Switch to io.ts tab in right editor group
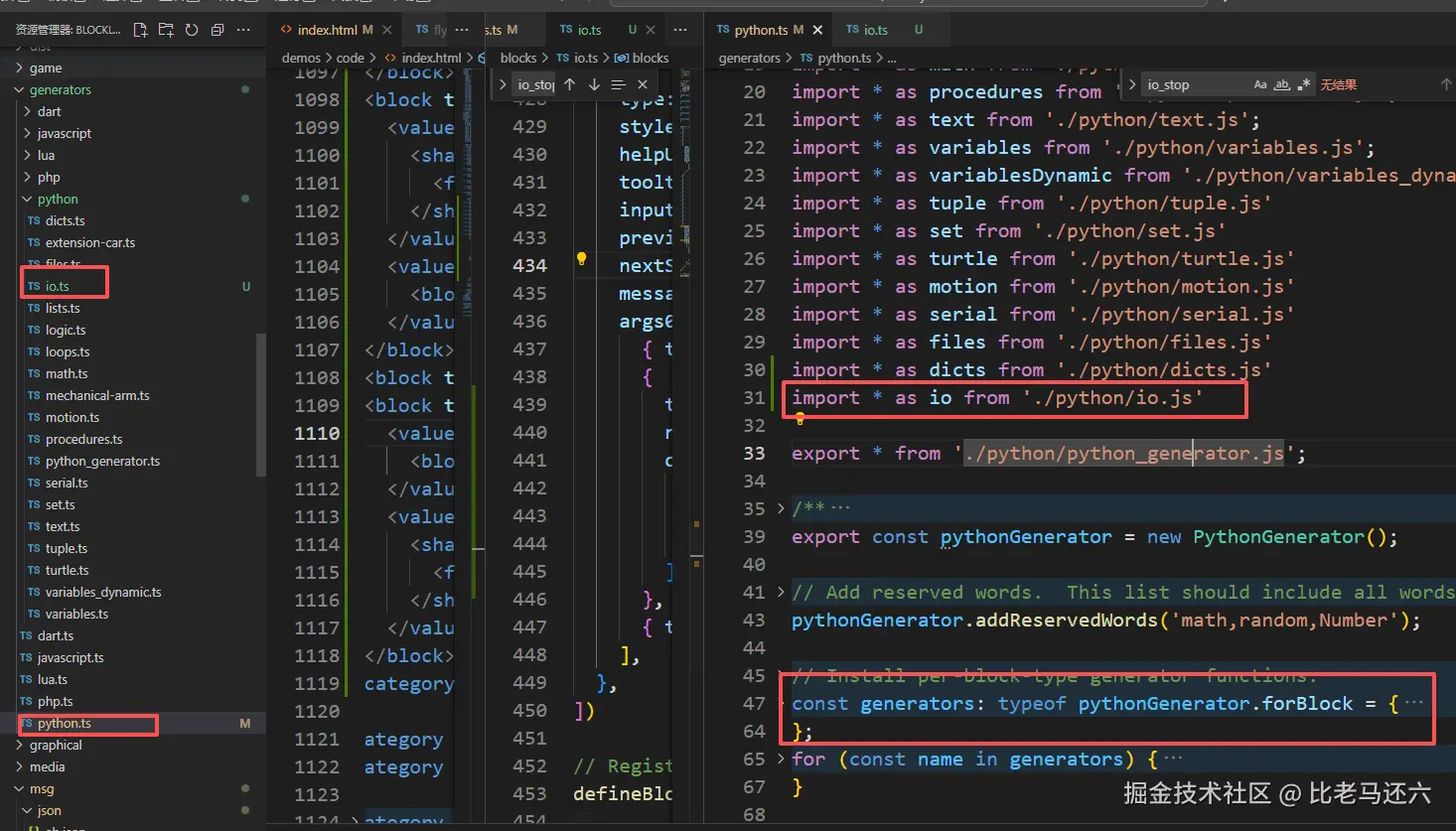 [x=875, y=30]
